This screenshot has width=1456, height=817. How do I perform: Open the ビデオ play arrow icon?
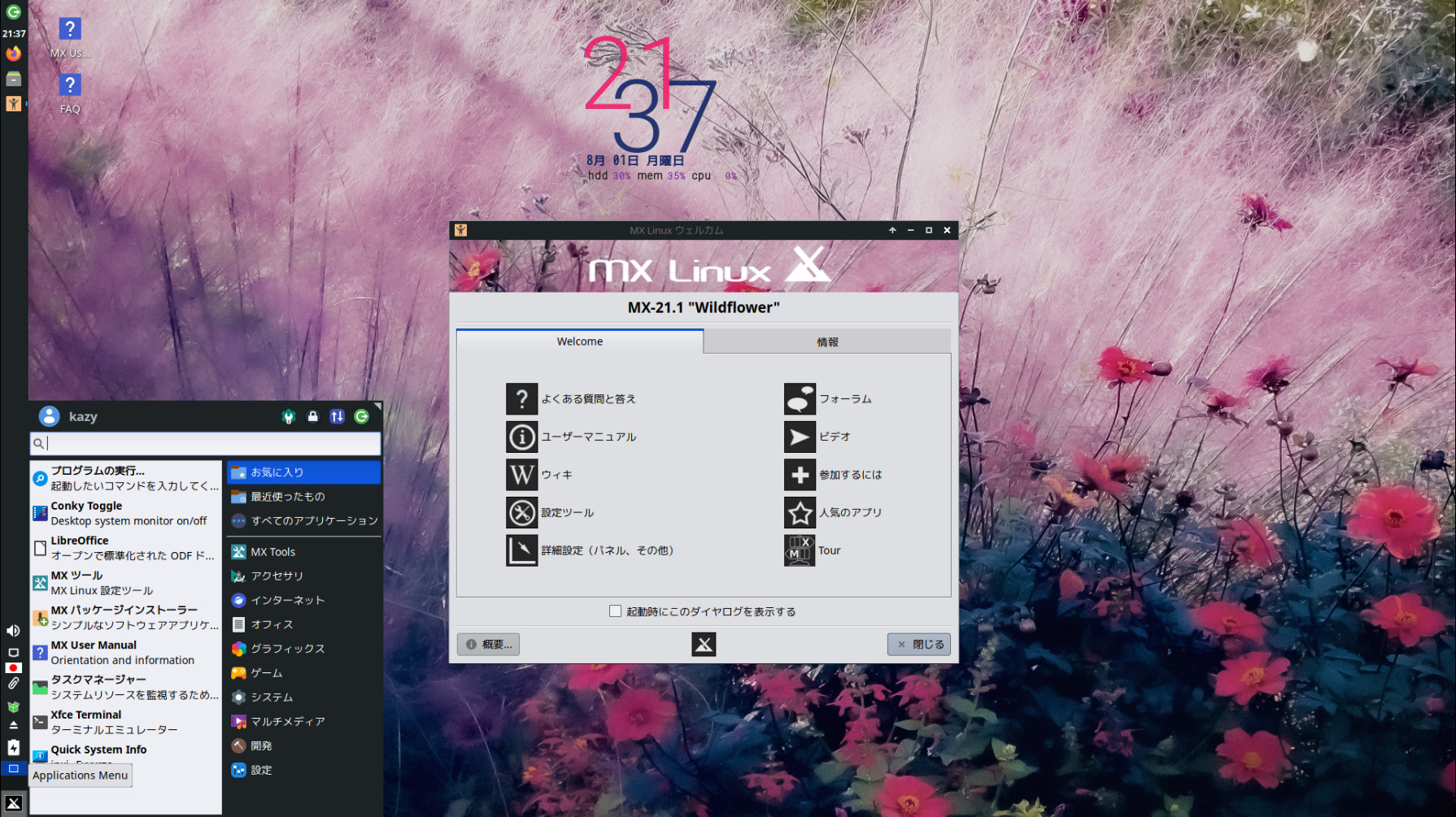tap(800, 437)
